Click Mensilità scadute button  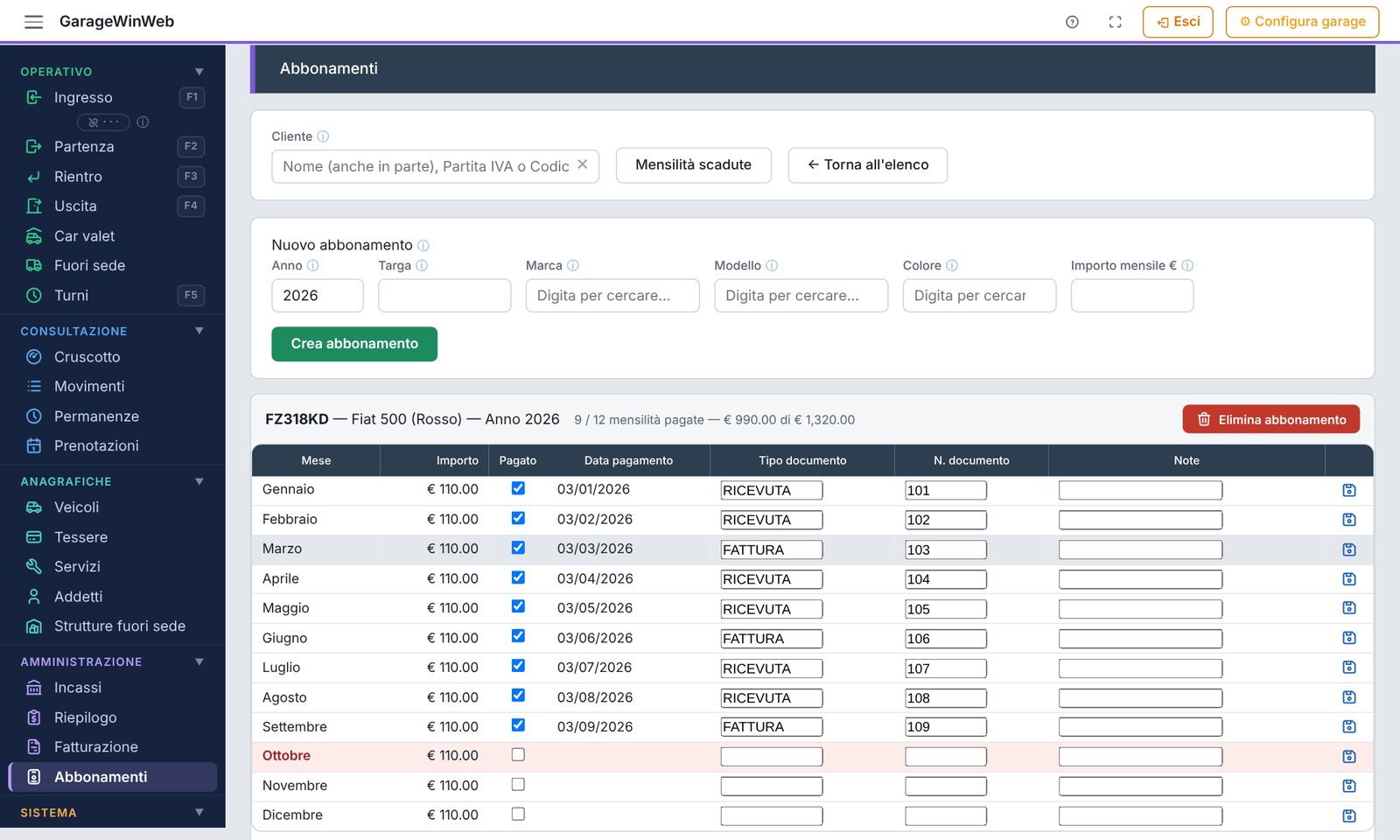point(693,165)
